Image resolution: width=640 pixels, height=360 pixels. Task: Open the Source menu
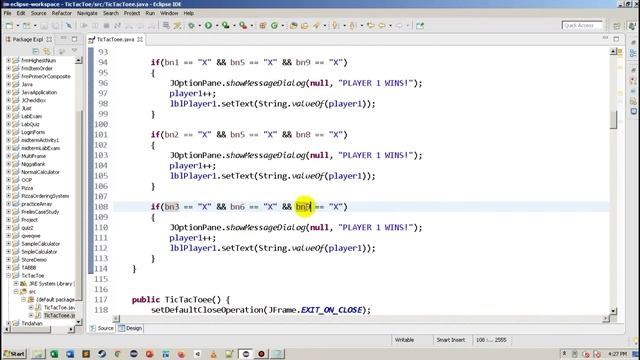click(x=38, y=13)
